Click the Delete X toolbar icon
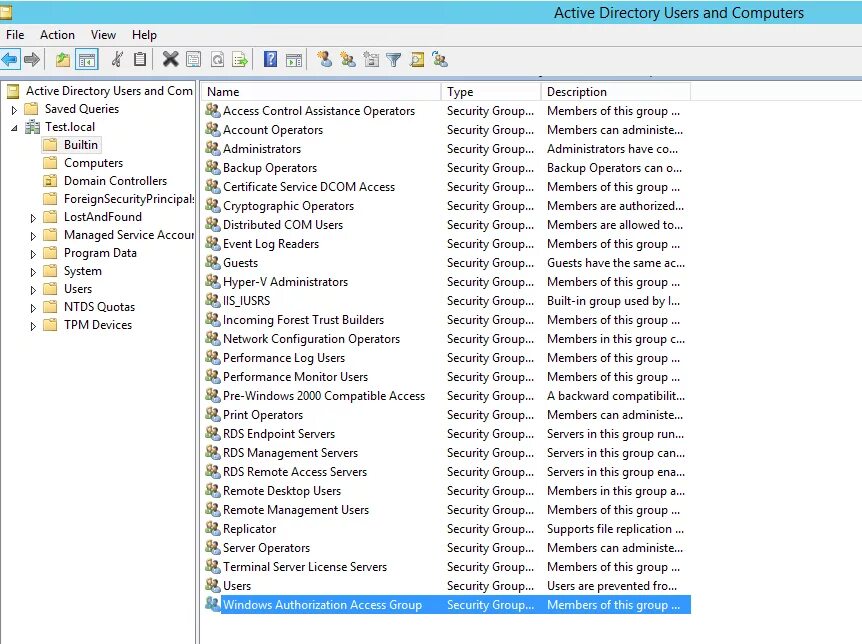 [x=170, y=59]
